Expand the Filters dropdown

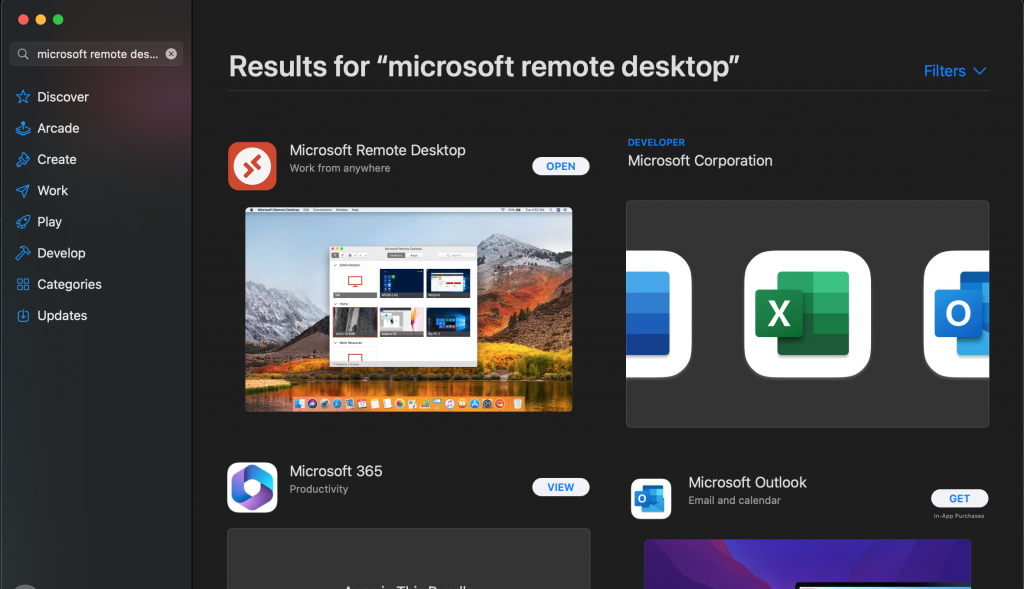click(x=955, y=71)
